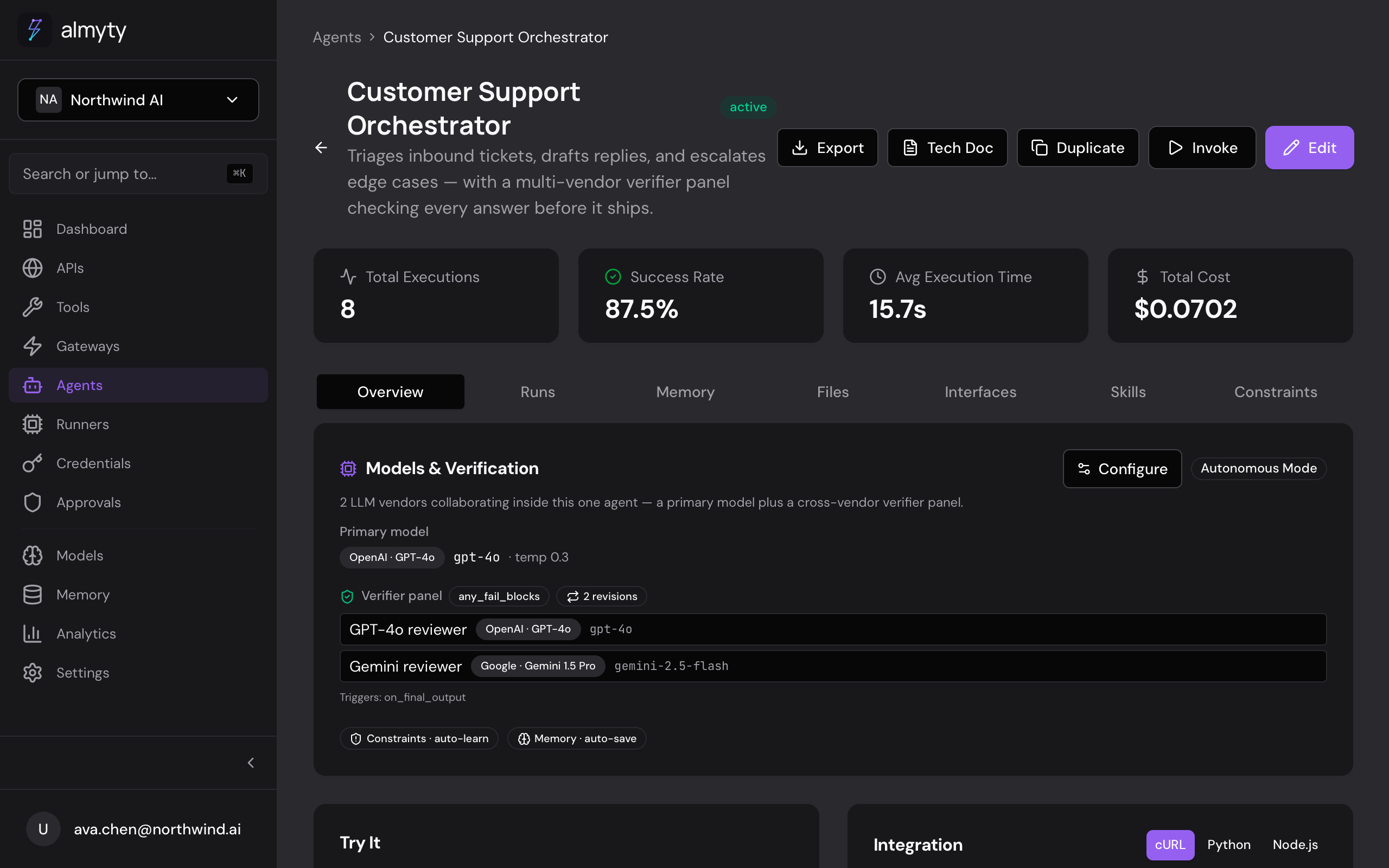Click the Google · Gemini 1.5 Pro chip
The height and width of the screenshot is (868, 1389).
coord(538,666)
